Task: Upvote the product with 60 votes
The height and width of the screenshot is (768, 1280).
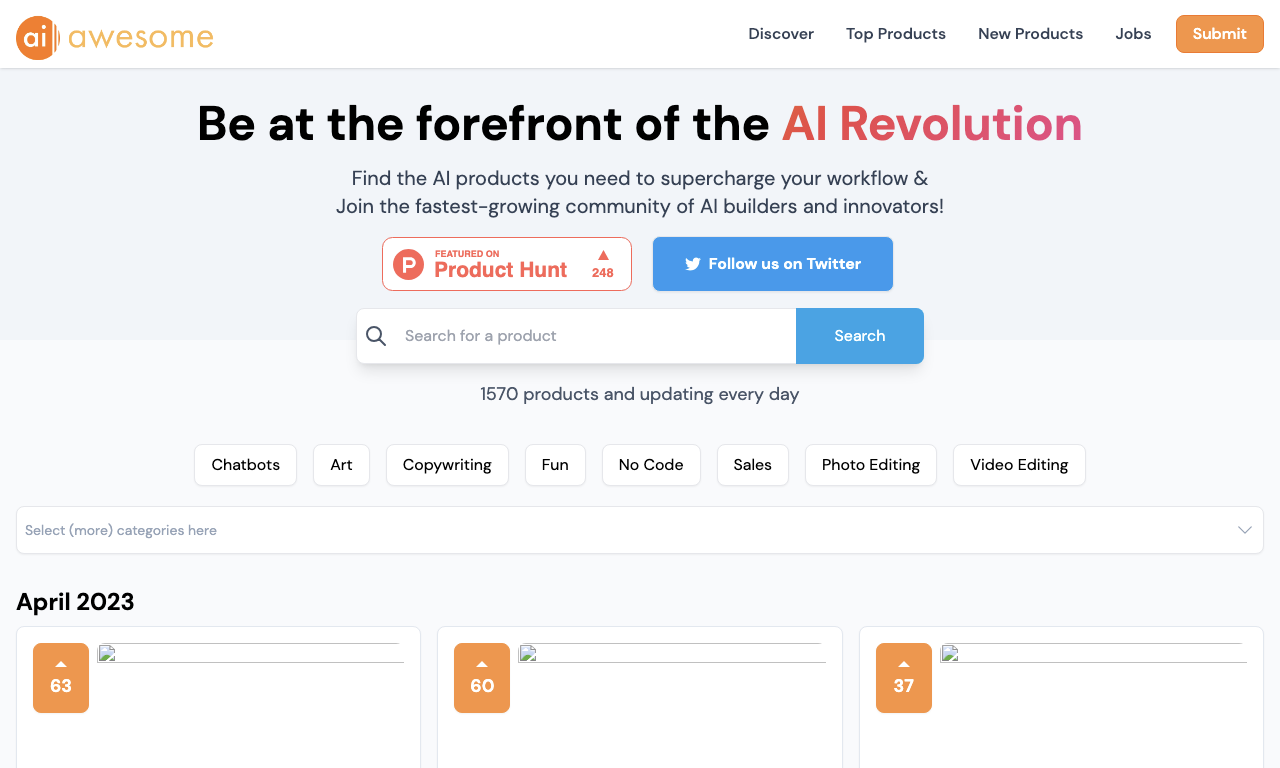Action: [482, 678]
